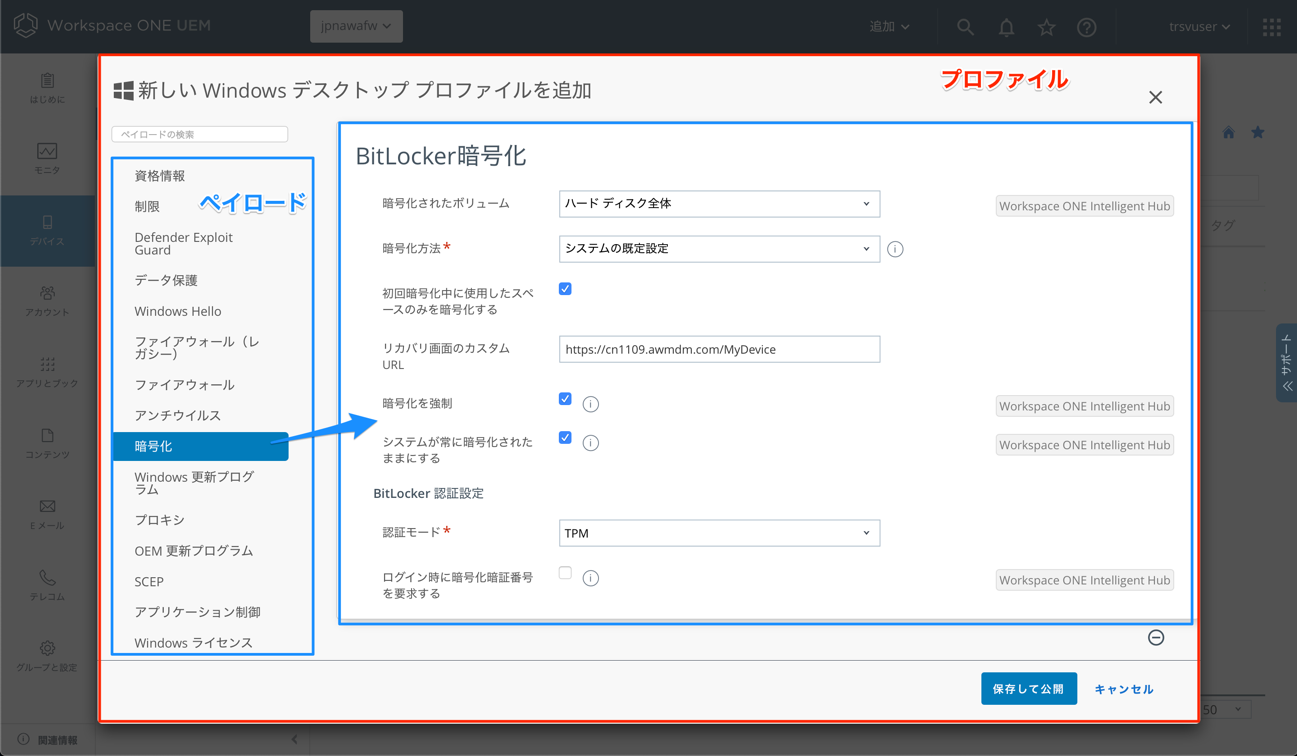
Task: Click 関連情報 at sidebar bottom
Action: [x=48, y=740]
